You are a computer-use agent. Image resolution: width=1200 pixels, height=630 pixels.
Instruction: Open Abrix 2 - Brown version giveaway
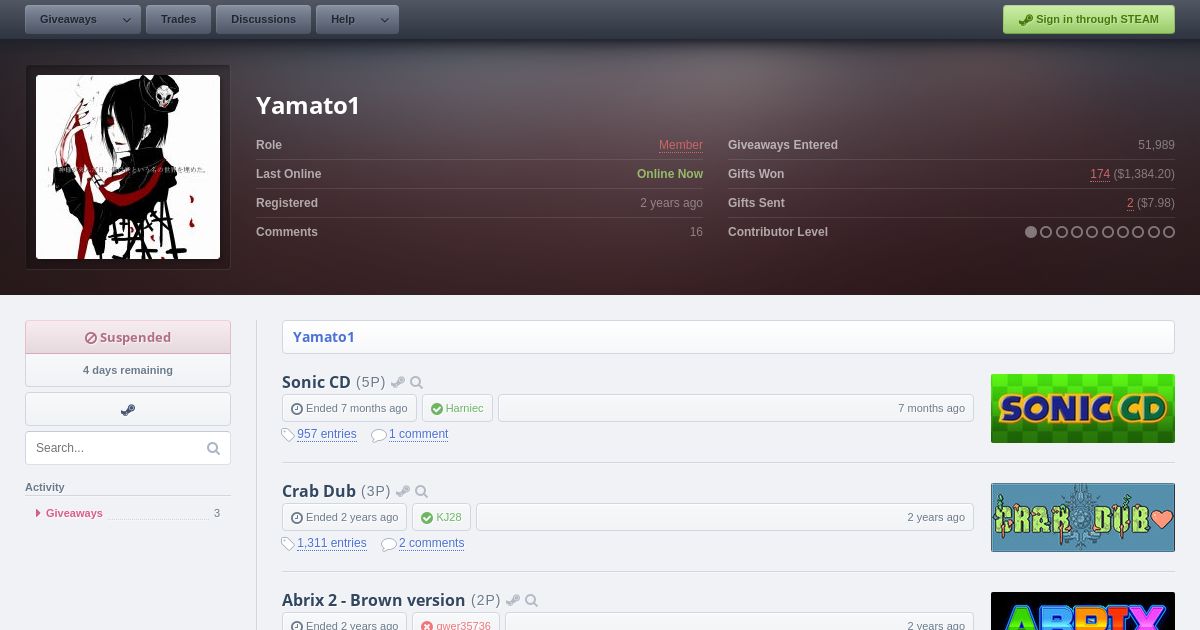[x=373, y=600]
